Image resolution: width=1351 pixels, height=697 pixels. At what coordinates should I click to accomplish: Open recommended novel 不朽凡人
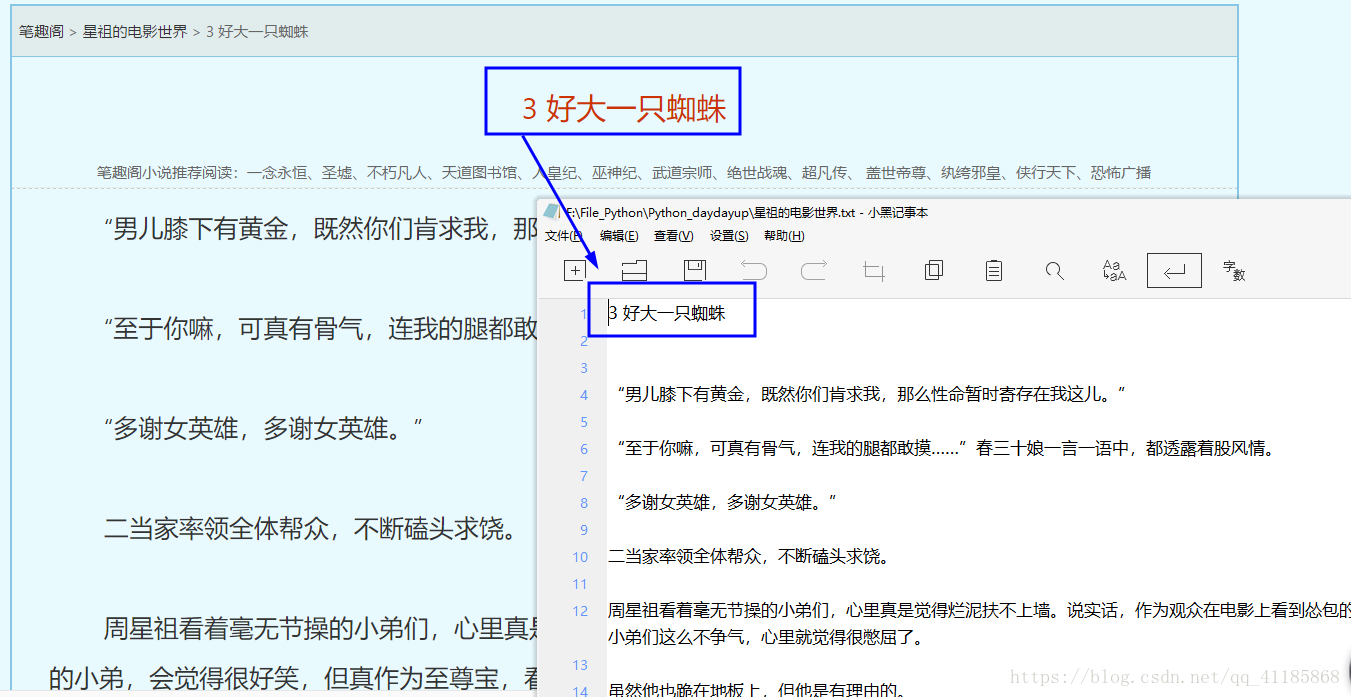tap(397, 173)
